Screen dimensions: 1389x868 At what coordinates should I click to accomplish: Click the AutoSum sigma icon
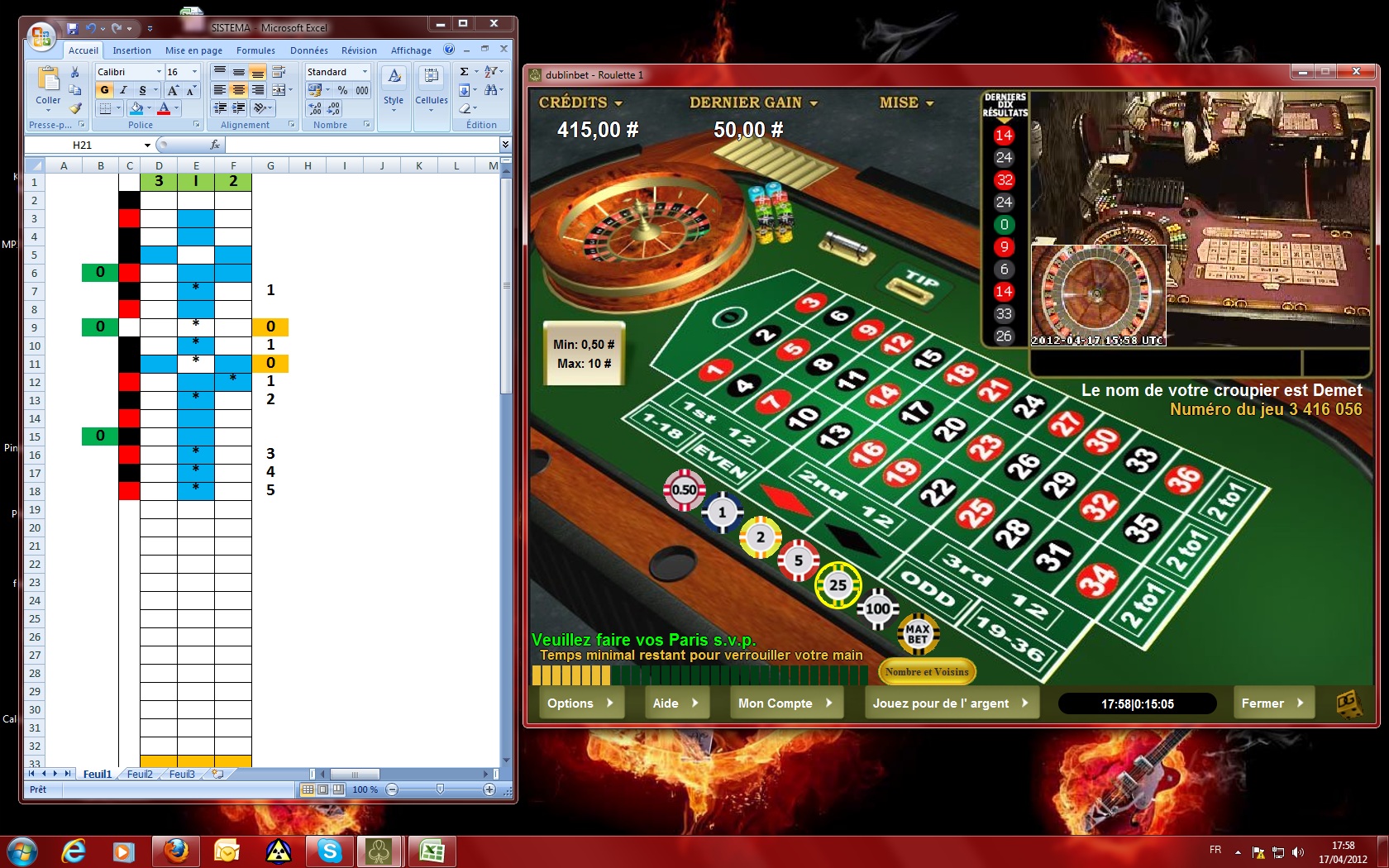pos(465,72)
